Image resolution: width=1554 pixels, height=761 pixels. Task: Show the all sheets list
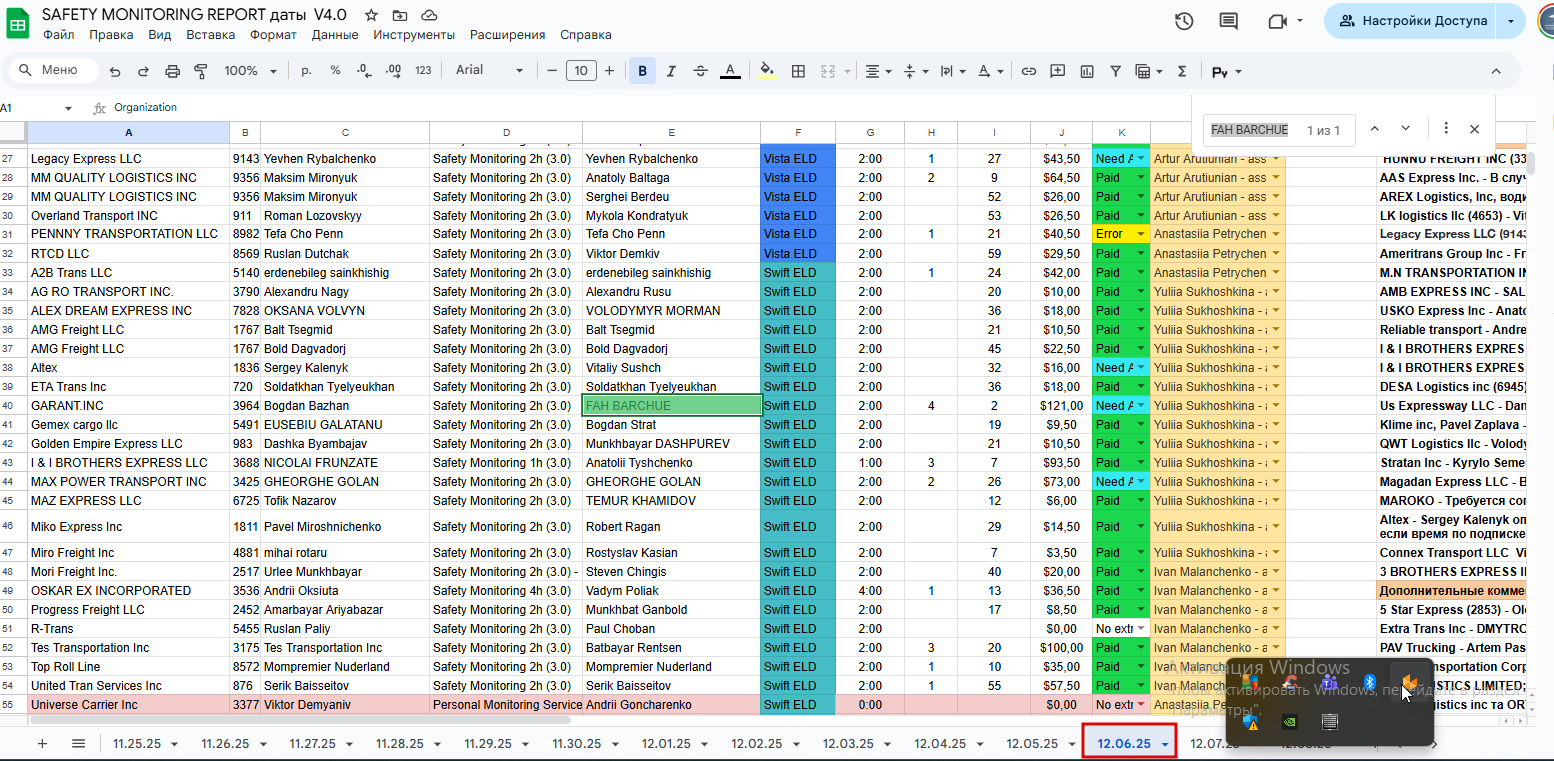click(78, 743)
